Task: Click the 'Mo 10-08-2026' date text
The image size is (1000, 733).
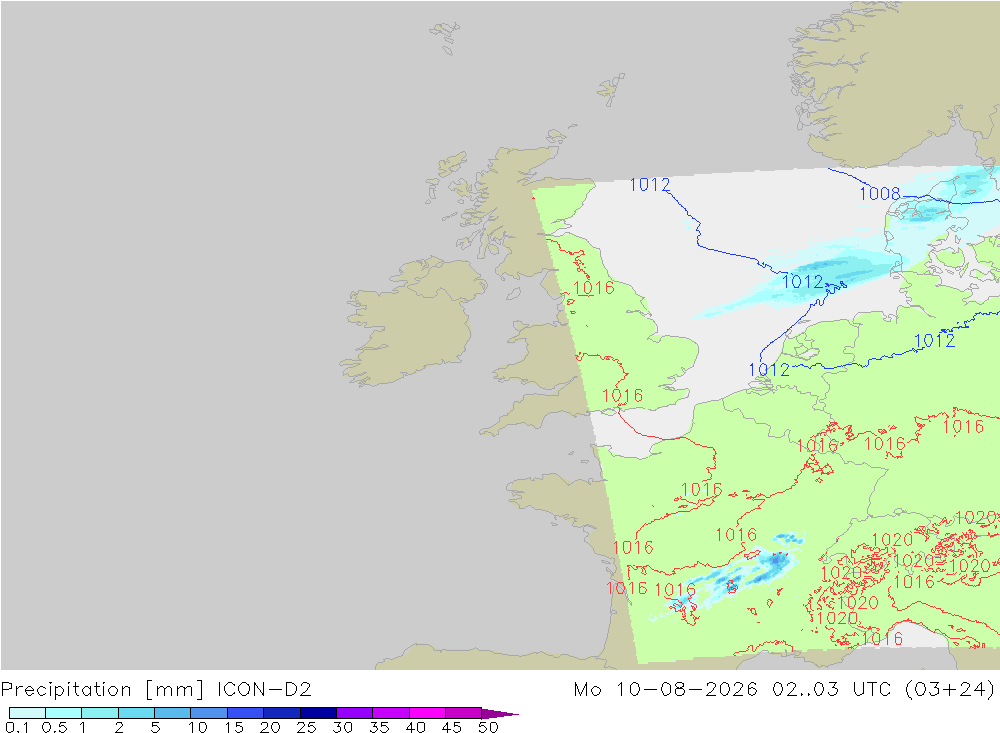Action: (666, 690)
